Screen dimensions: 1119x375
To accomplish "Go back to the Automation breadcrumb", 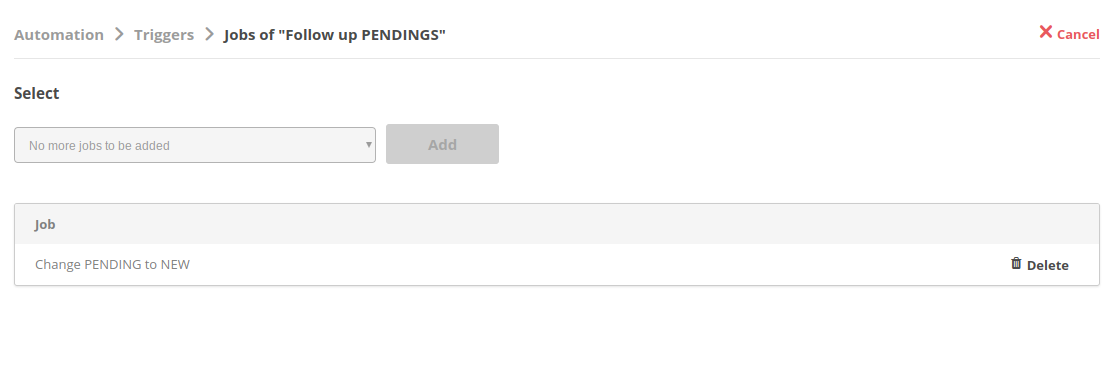I will (x=59, y=34).
